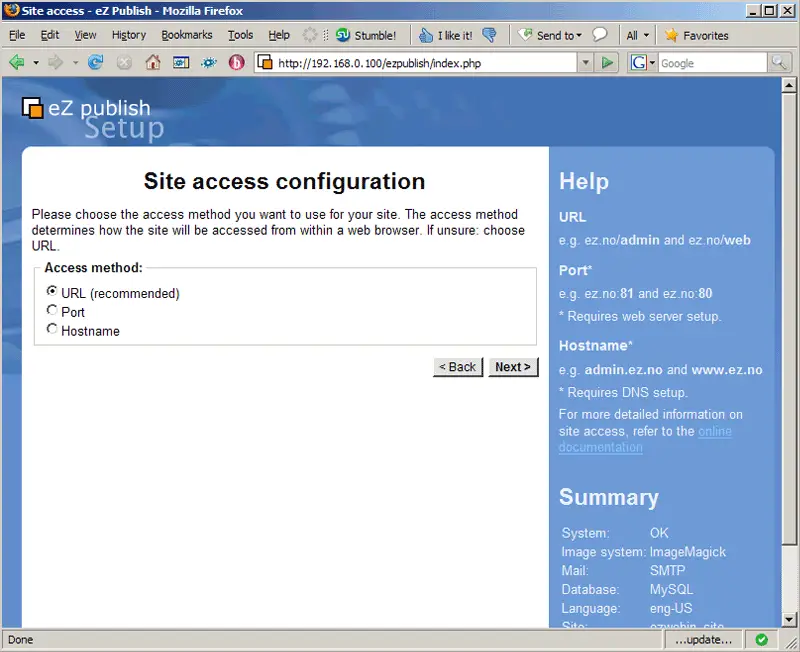Click the ...update... status bar panel
800x652 pixels.
pos(703,640)
